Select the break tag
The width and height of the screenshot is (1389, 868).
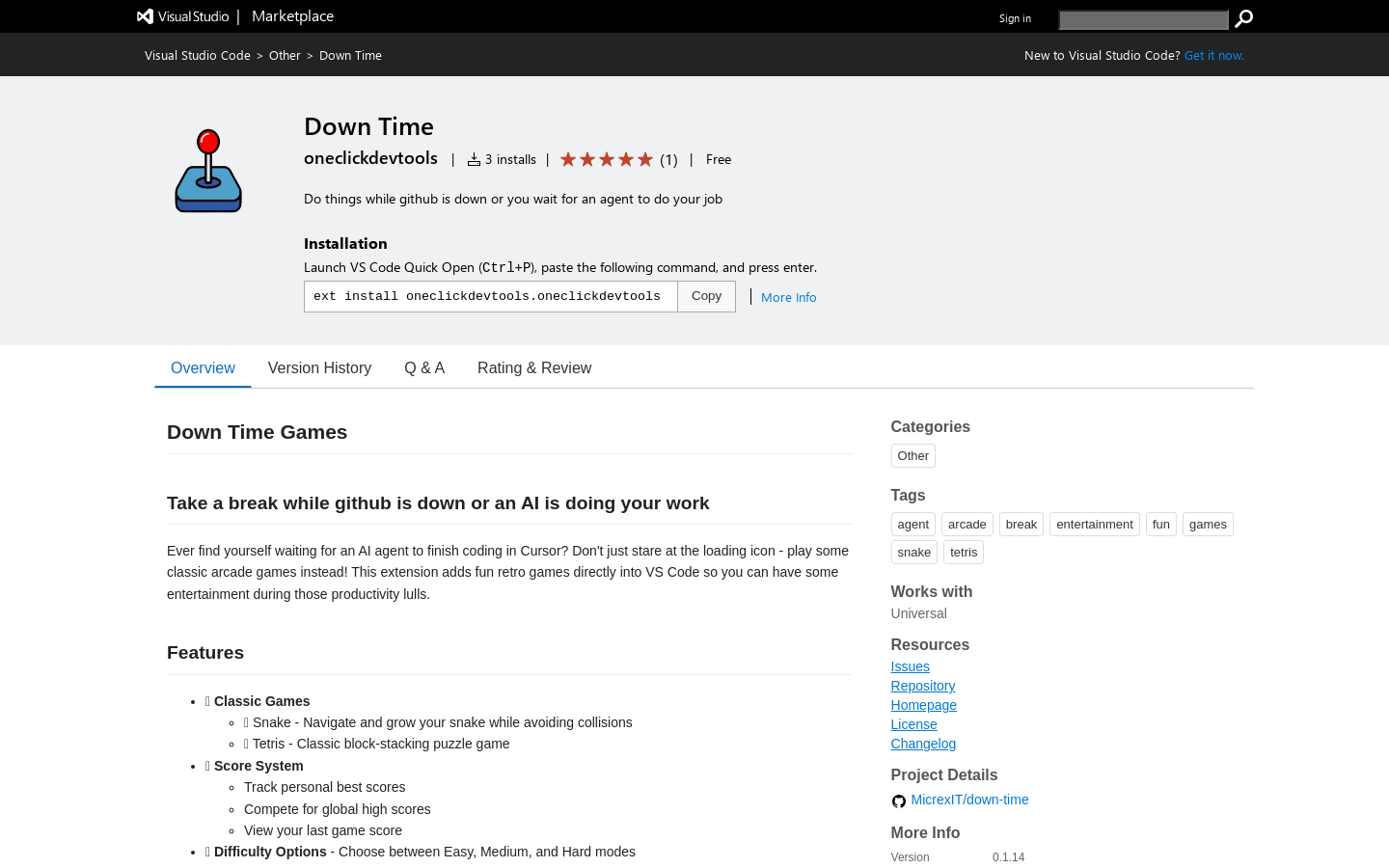point(1021,525)
